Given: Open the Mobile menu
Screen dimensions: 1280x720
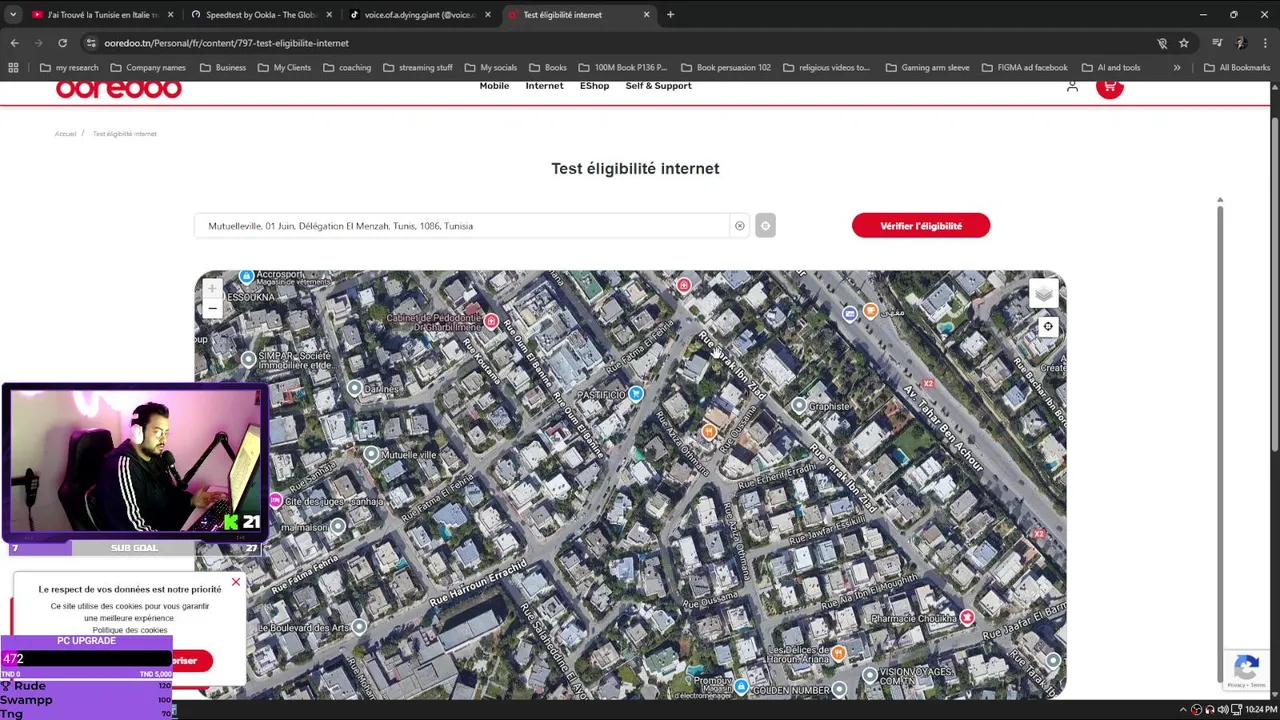Looking at the screenshot, I should [x=494, y=86].
